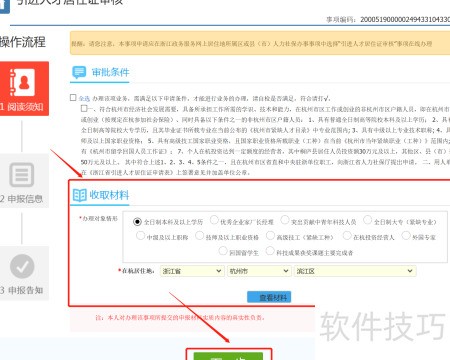Screen dimensions: 450x360
Task: Open the 申报信息 step with the document icon
Action: point(23,181)
